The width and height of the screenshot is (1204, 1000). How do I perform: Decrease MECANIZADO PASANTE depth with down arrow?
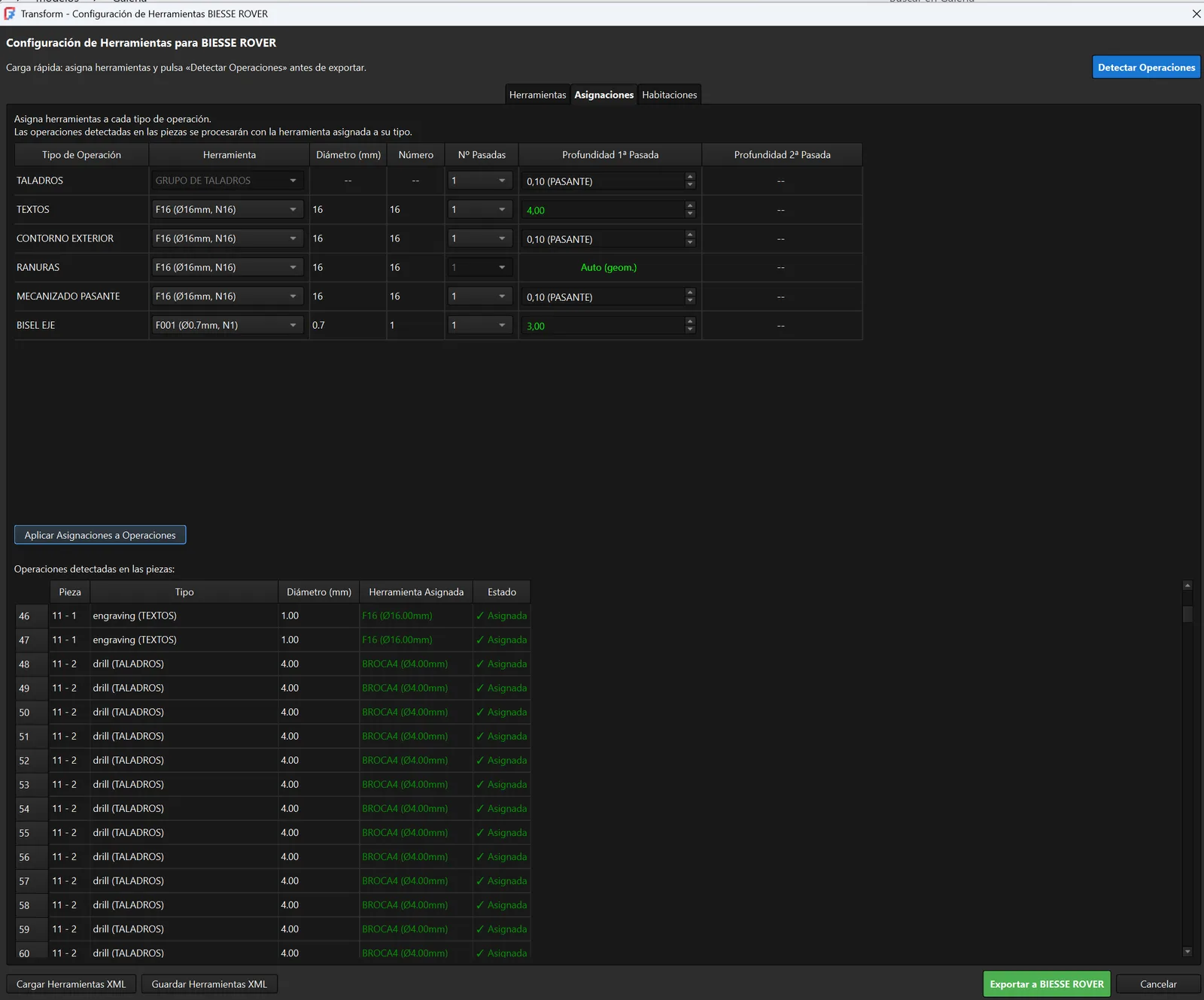click(x=690, y=301)
